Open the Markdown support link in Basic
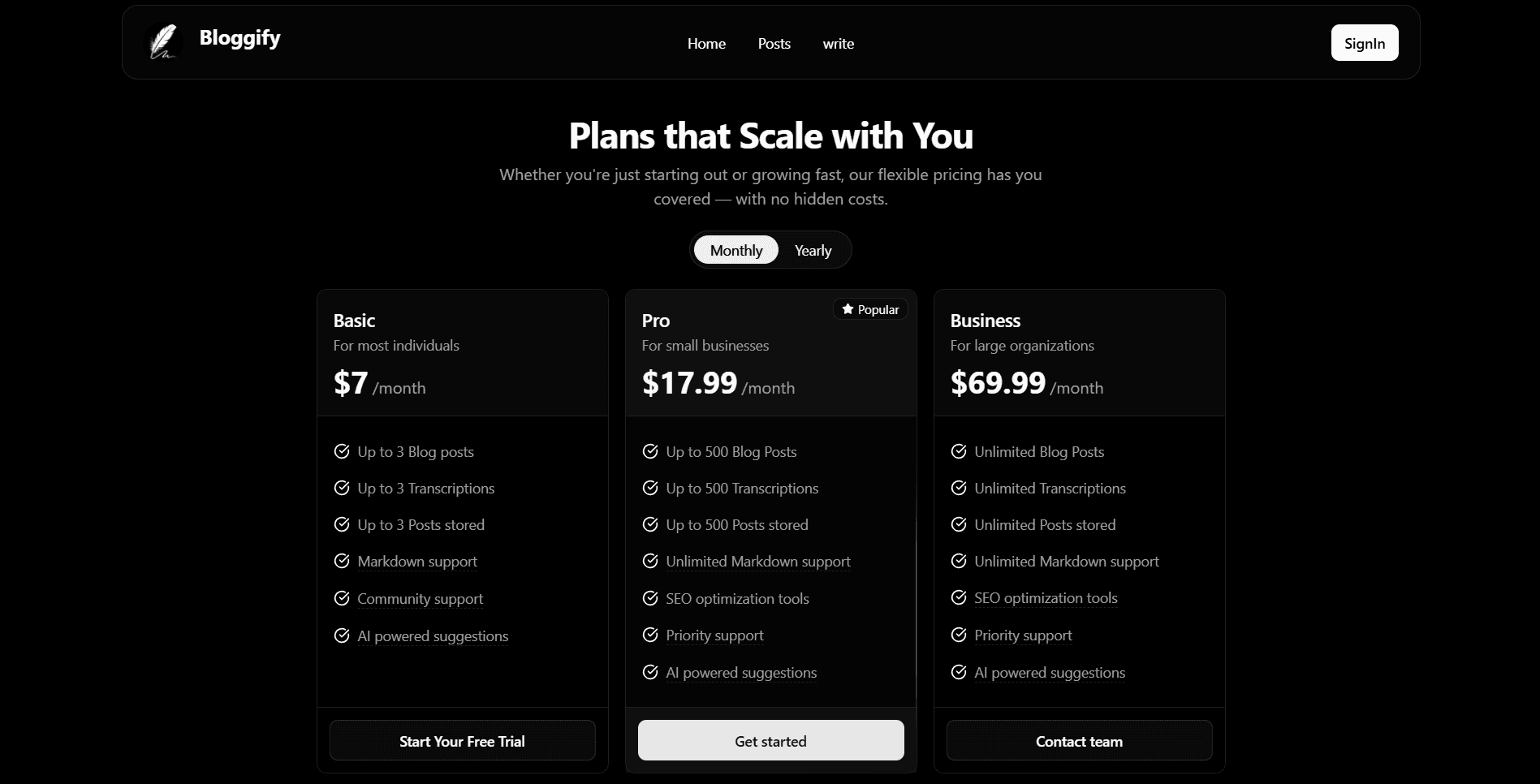This screenshot has width=1540, height=784. [416, 561]
